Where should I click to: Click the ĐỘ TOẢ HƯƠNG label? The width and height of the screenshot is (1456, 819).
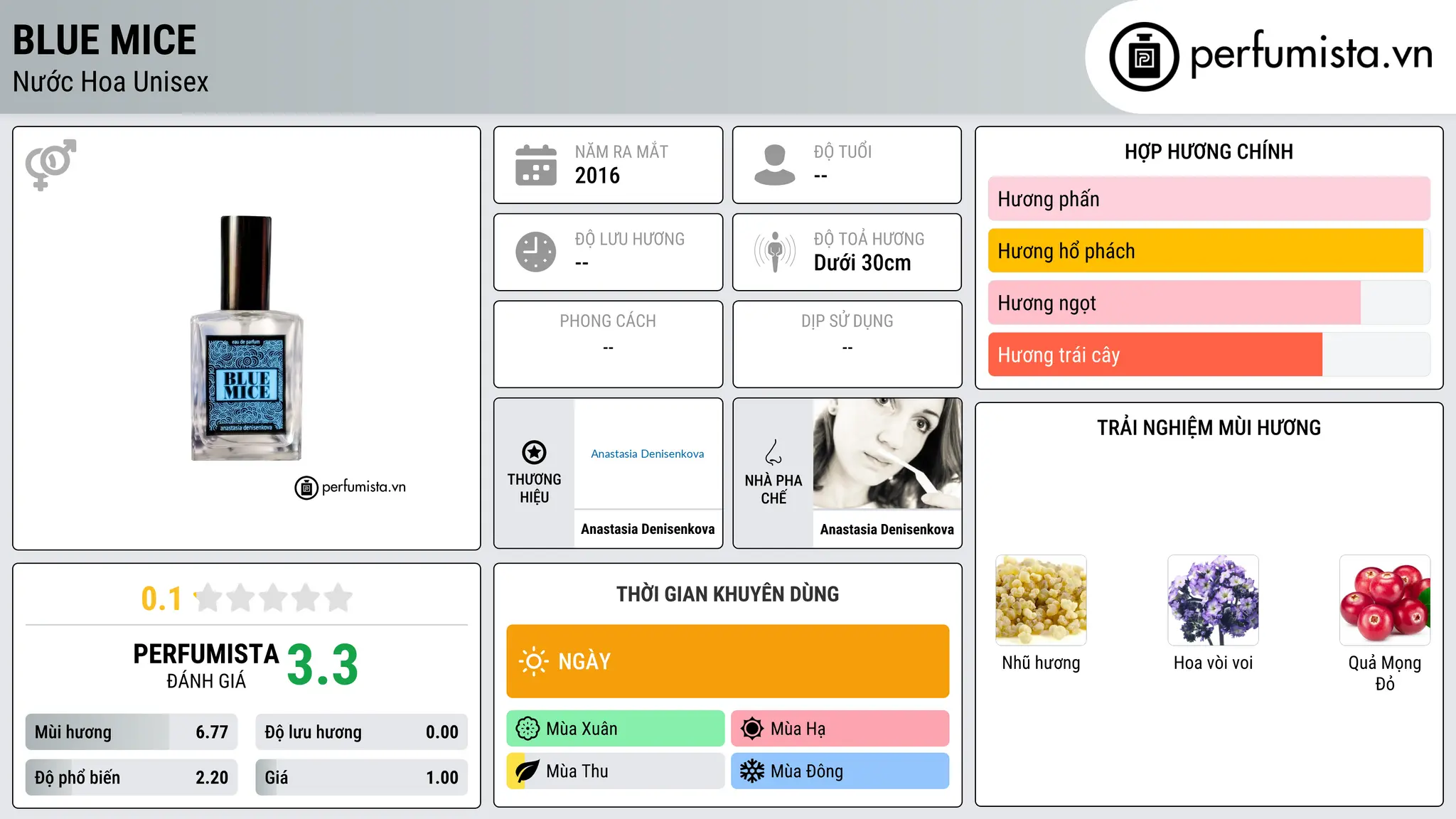[x=869, y=239]
